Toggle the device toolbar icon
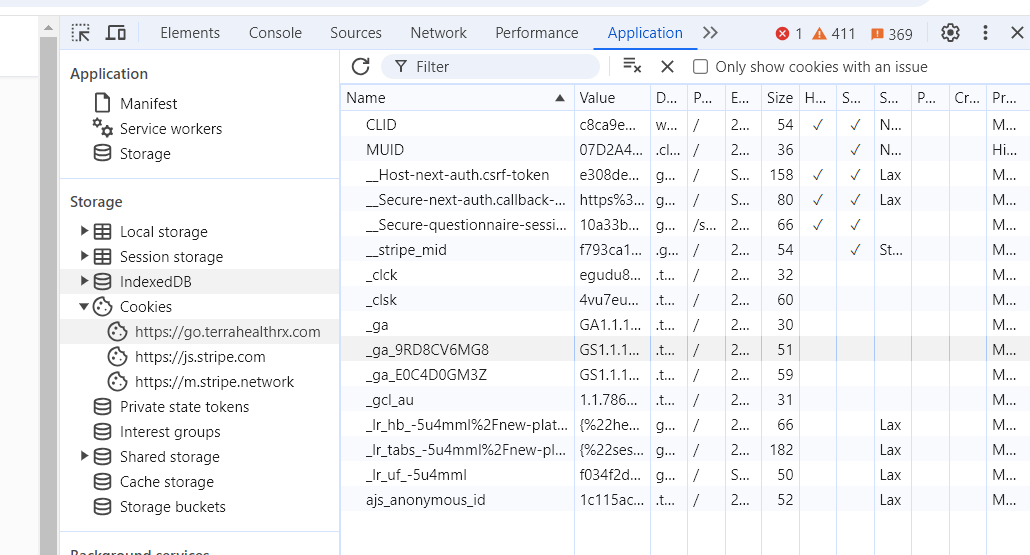Image resolution: width=1030 pixels, height=555 pixels. (116, 33)
